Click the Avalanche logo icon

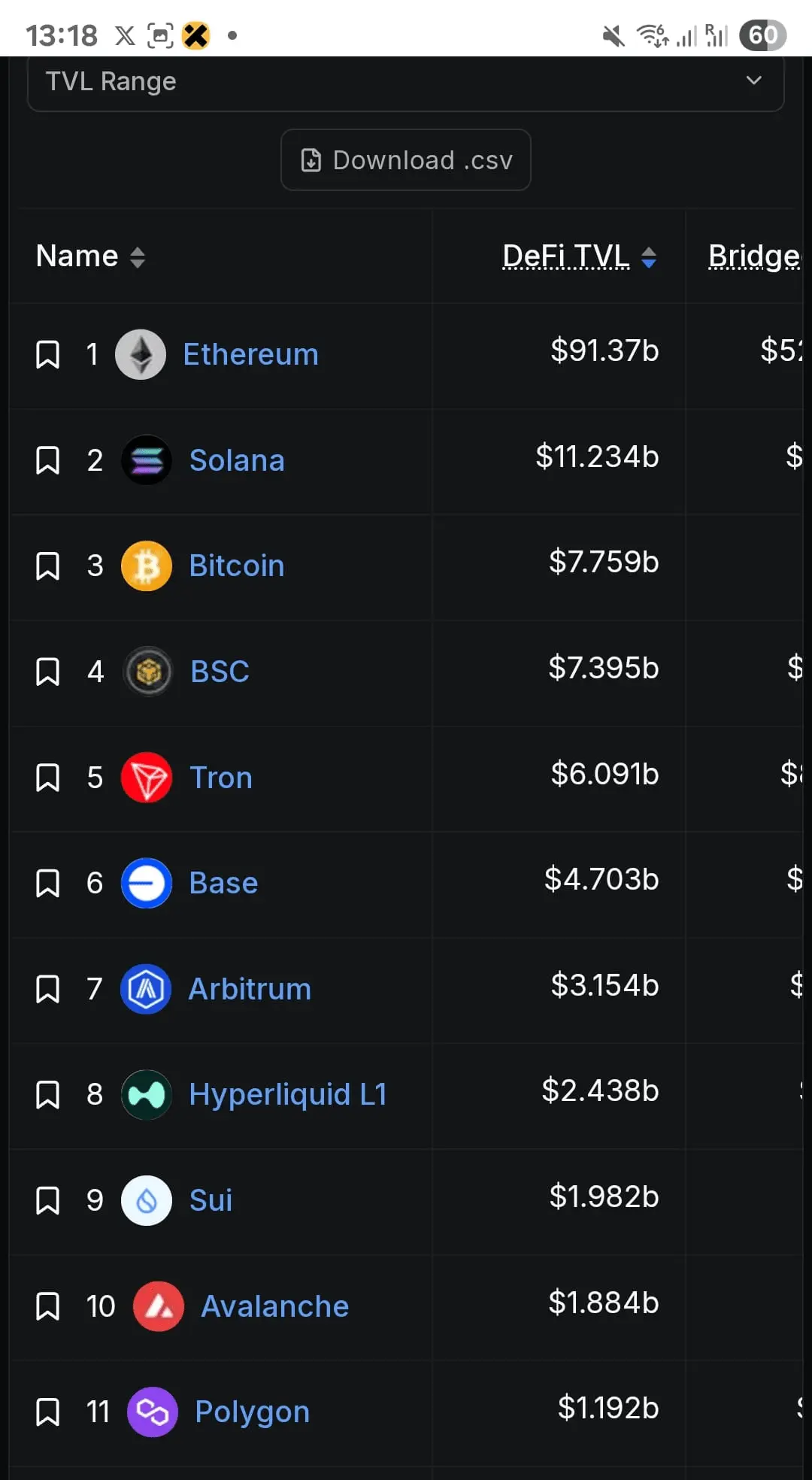pos(159,1306)
